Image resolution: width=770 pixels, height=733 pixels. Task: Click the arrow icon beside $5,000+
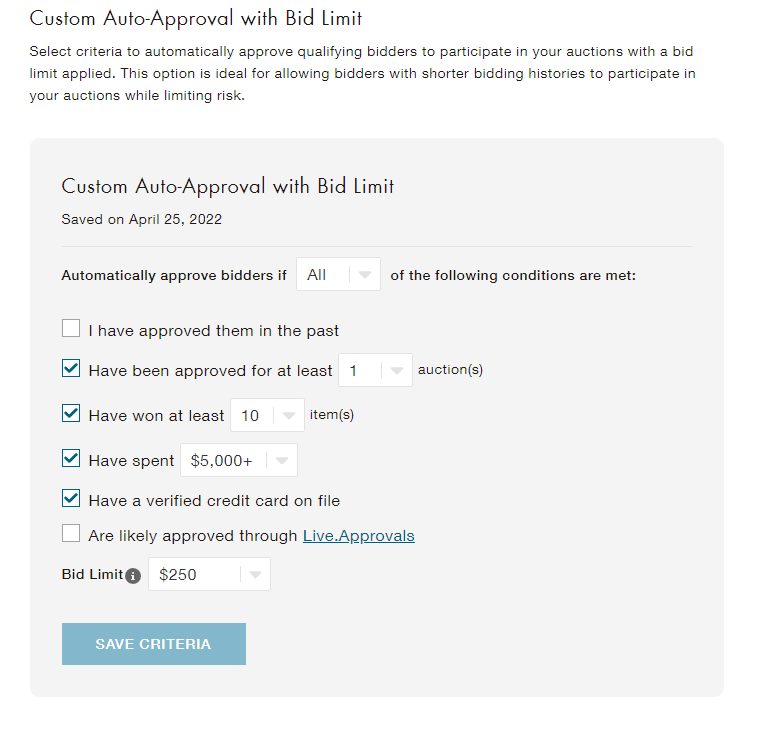(x=282, y=461)
